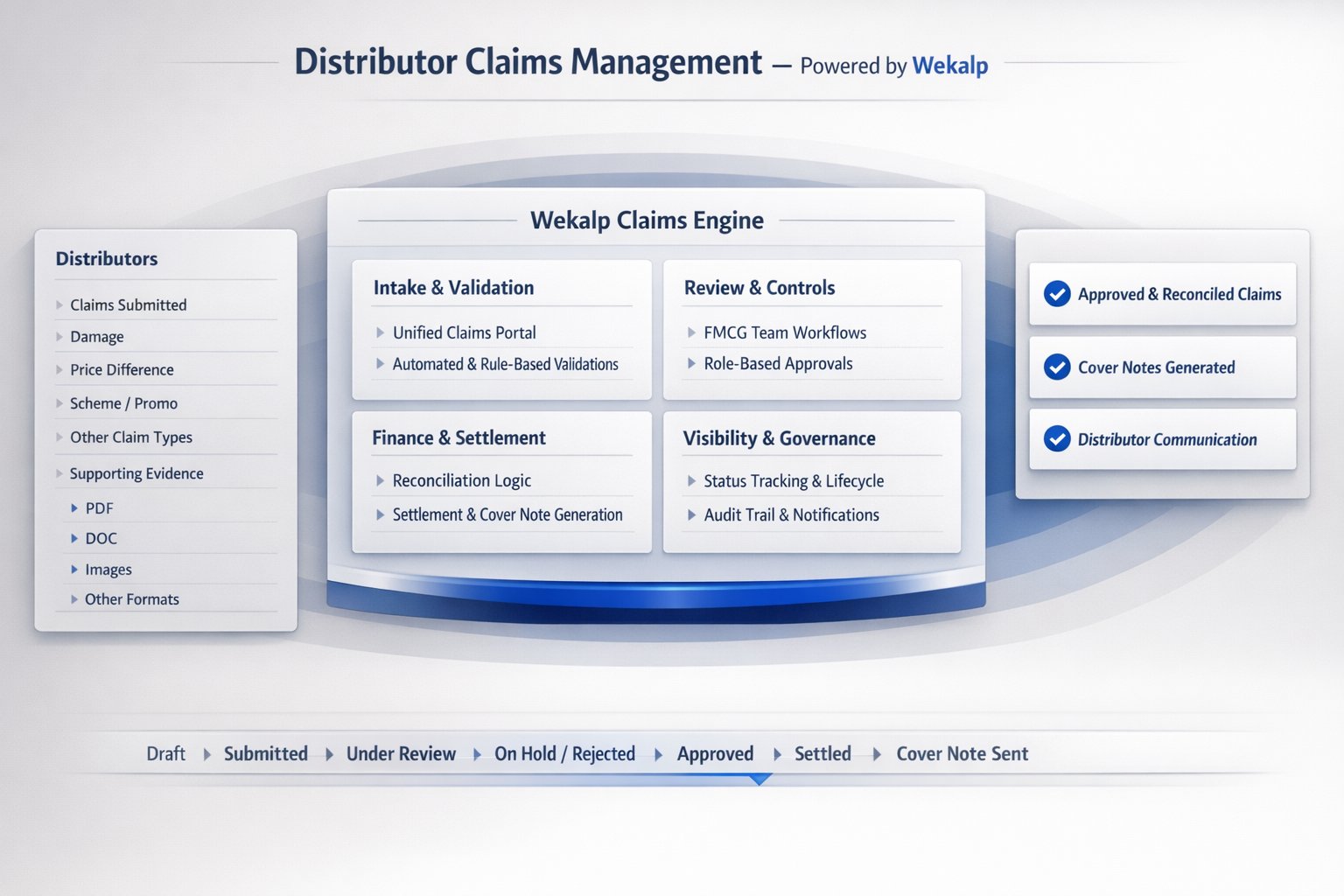Open the Distributor Communication card

click(x=1162, y=438)
